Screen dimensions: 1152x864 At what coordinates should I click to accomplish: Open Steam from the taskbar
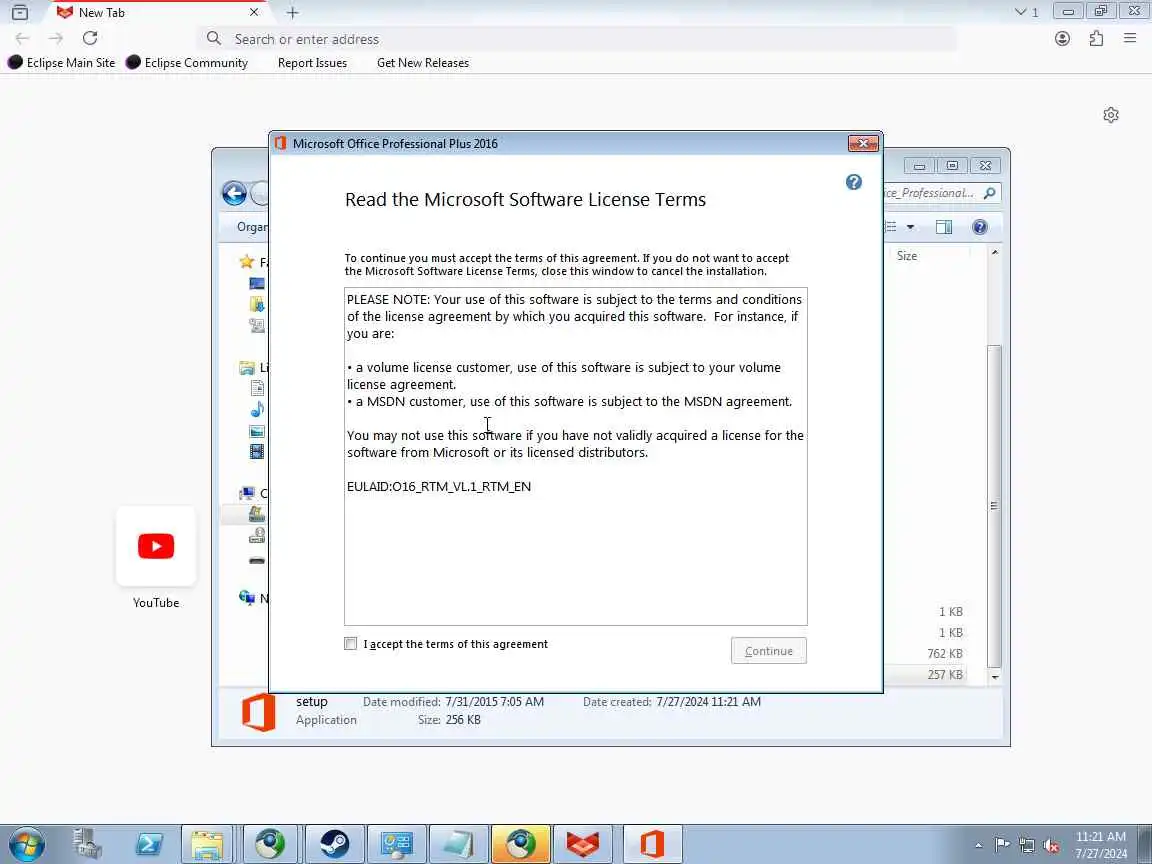334,844
